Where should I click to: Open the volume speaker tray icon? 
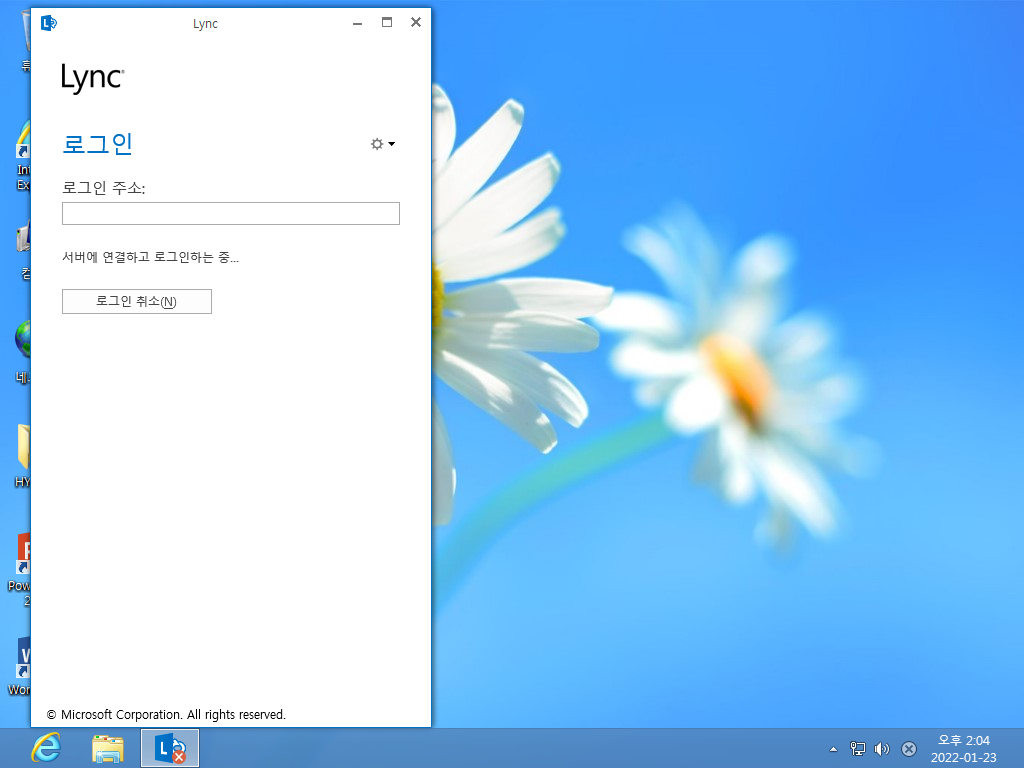882,749
